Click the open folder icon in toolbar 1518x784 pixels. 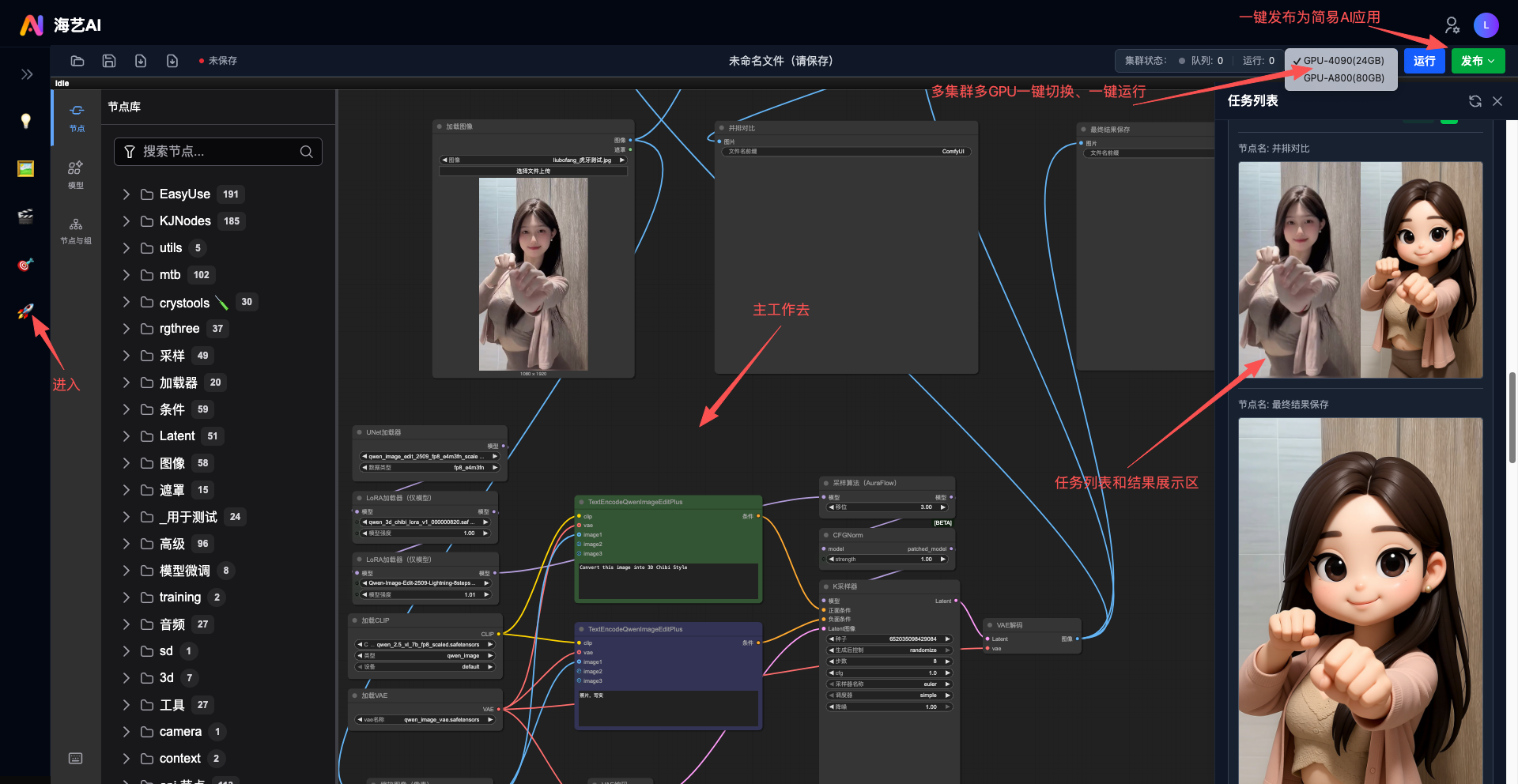coord(77,61)
